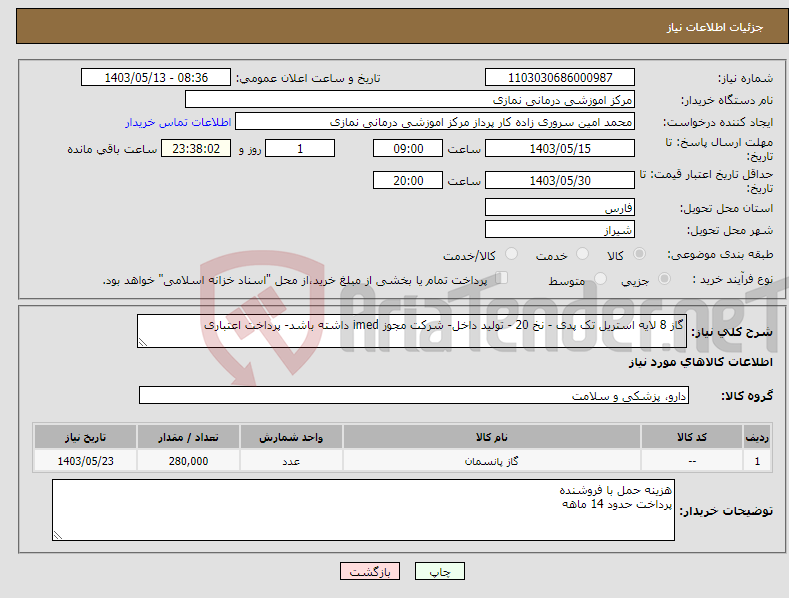Click the request creator field محمد امین سروری زاده
The height and width of the screenshot is (598, 789).
pos(435,122)
